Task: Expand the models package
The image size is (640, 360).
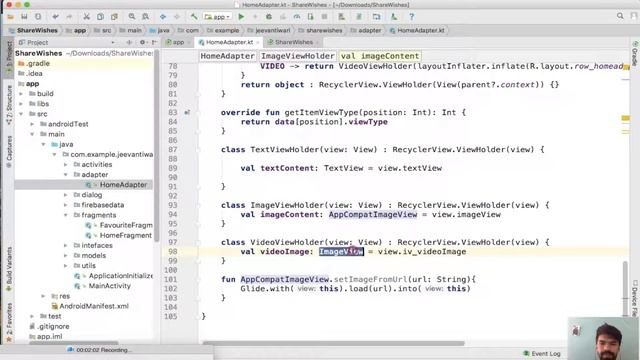Action: coord(66,256)
